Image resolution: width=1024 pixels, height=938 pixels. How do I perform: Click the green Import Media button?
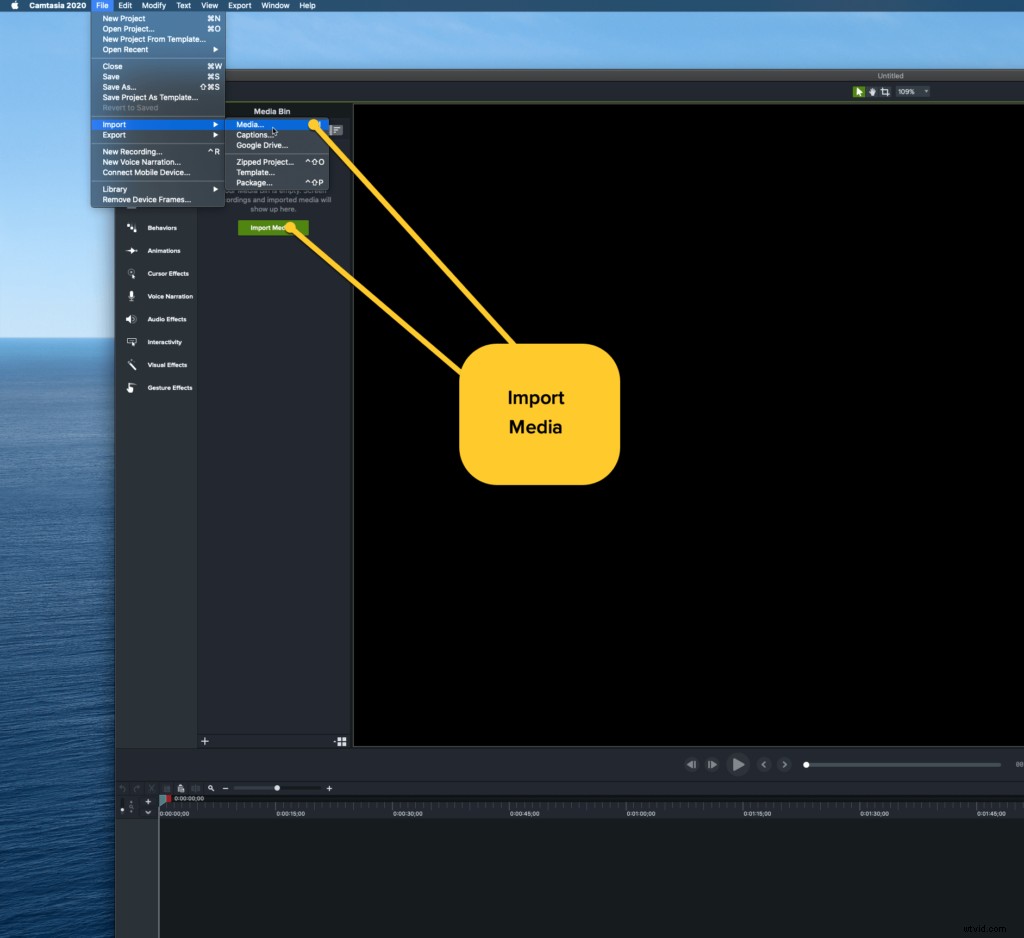coord(272,227)
